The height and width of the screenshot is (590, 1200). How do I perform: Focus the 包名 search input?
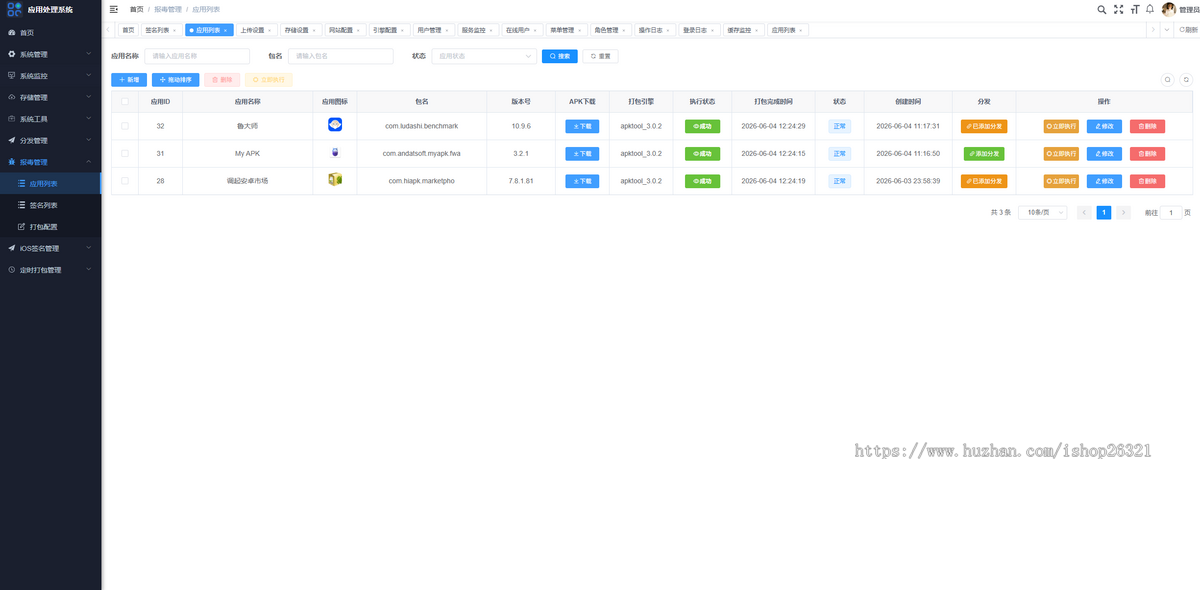click(x=341, y=56)
